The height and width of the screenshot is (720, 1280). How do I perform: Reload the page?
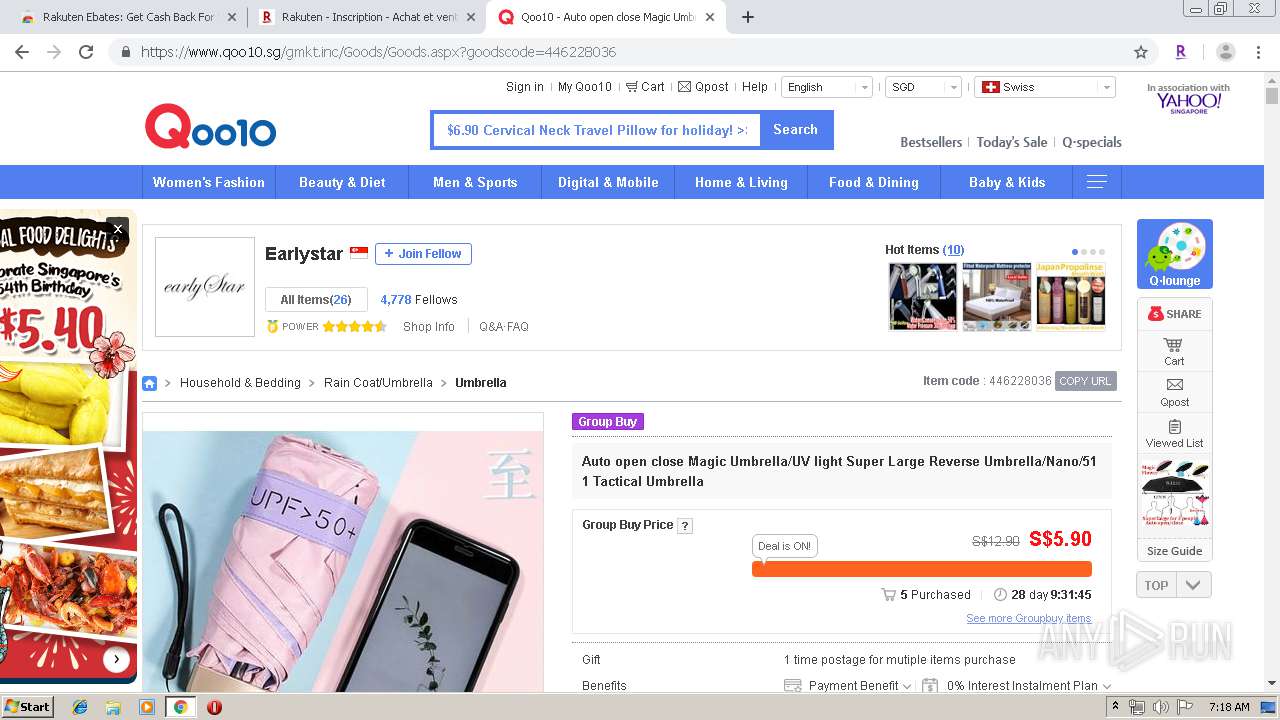tap(86, 52)
